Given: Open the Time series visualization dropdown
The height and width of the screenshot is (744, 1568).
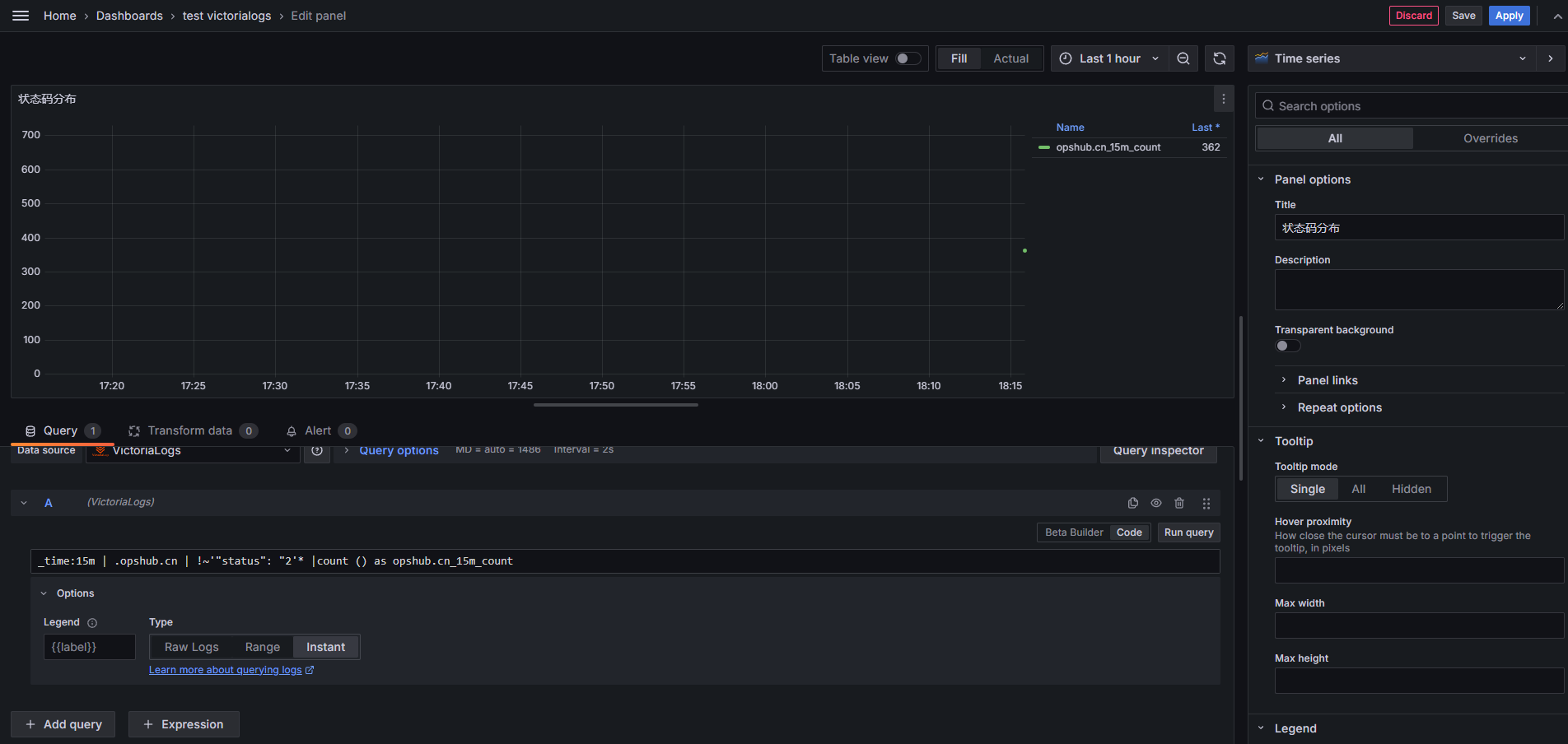Looking at the screenshot, I should click(1392, 58).
